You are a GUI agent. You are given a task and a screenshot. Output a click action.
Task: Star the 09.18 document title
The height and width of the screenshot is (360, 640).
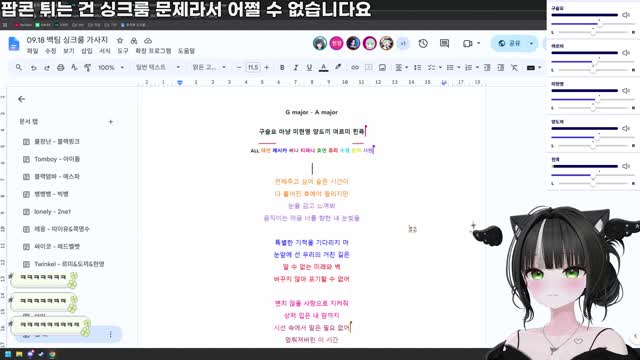click(x=120, y=40)
